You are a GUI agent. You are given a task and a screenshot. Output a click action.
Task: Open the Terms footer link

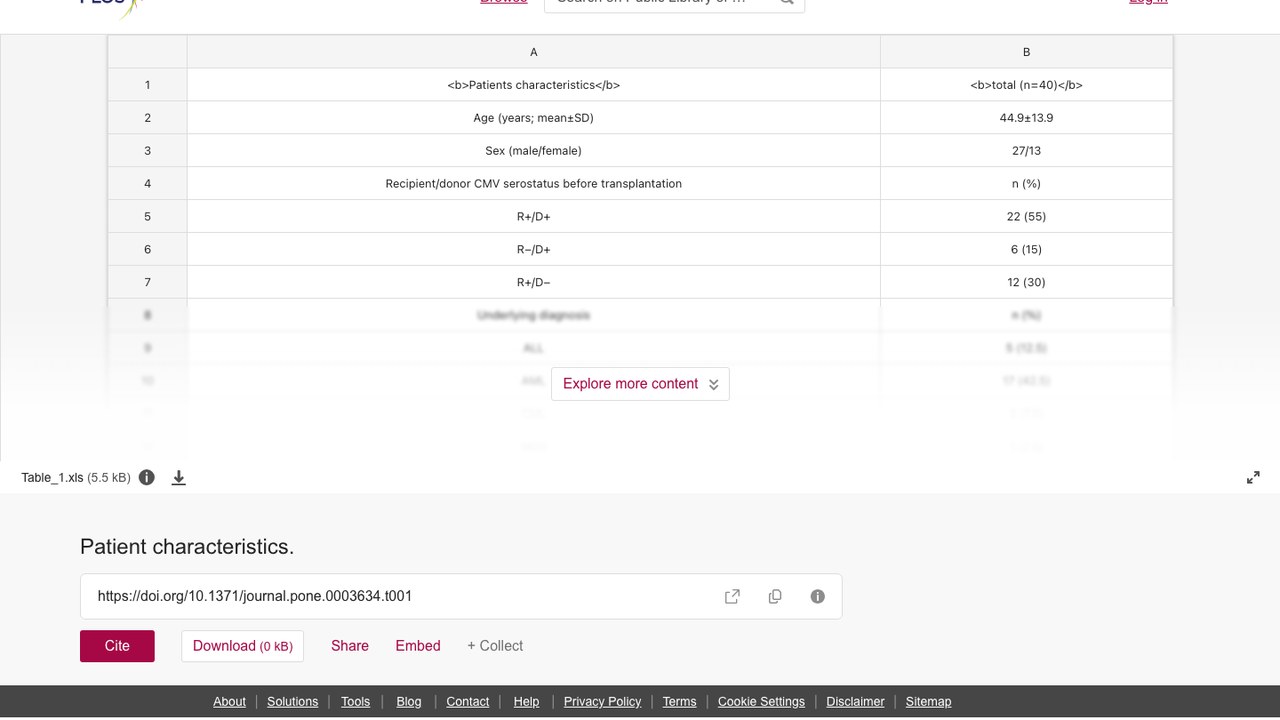coord(679,702)
